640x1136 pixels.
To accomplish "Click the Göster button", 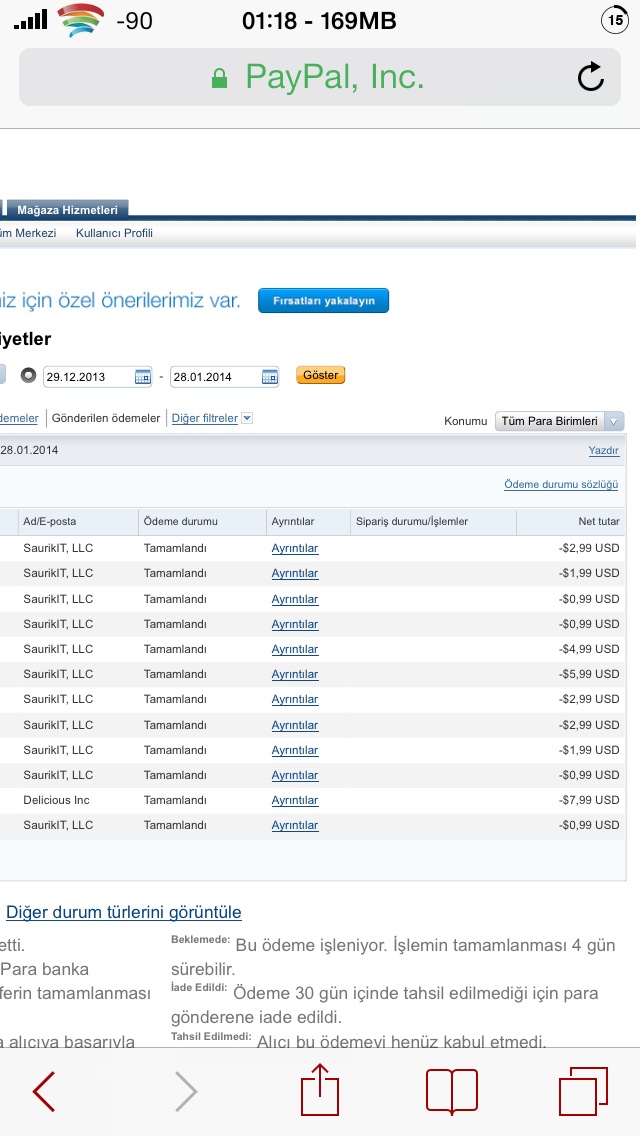I will click(x=320, y=375).
